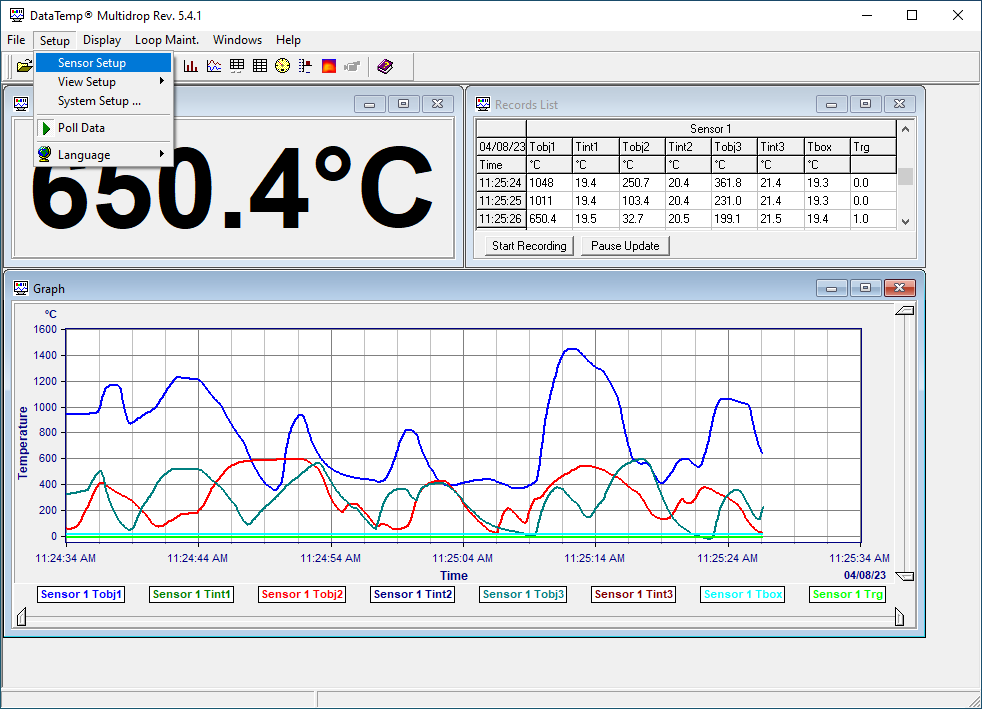982x709 pixels.
Task: Open the thermal image view icon
Action: pyautogui.click(x=329, y=66)
